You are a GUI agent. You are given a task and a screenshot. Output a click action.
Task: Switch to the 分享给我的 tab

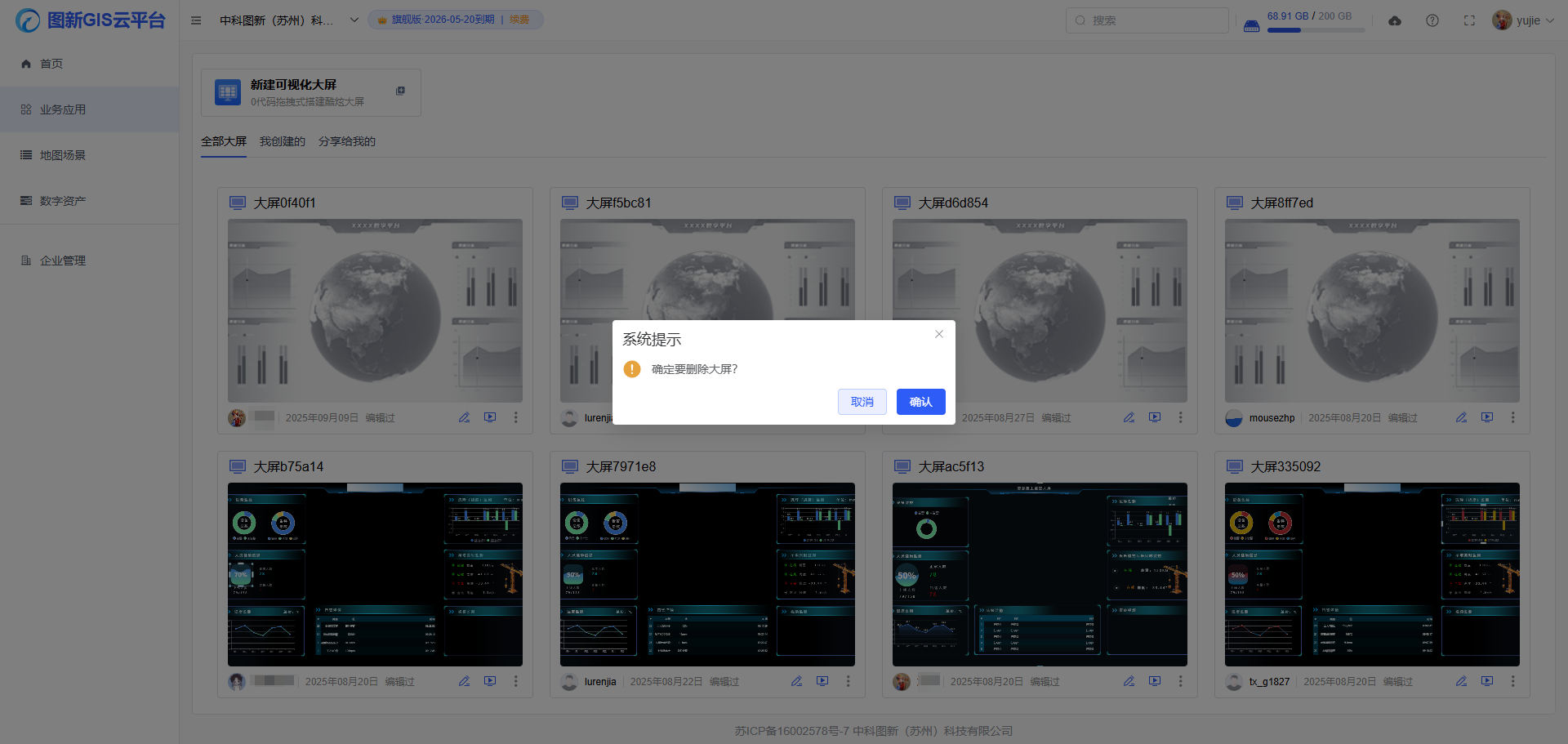pos(346,141)
